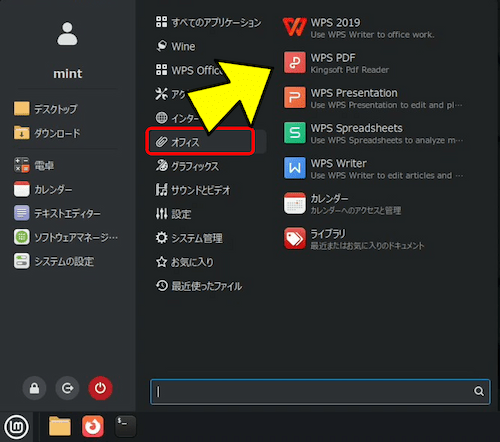The height and width of the screenshot is (442, 500).
Task: Open the file manager from taskbar
Action: coord(60,426)
